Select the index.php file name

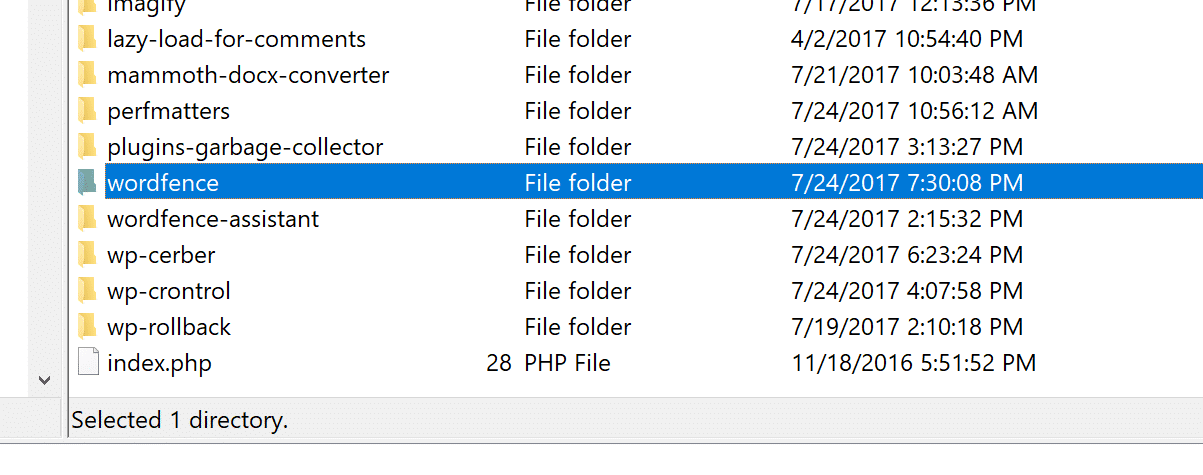159,363
